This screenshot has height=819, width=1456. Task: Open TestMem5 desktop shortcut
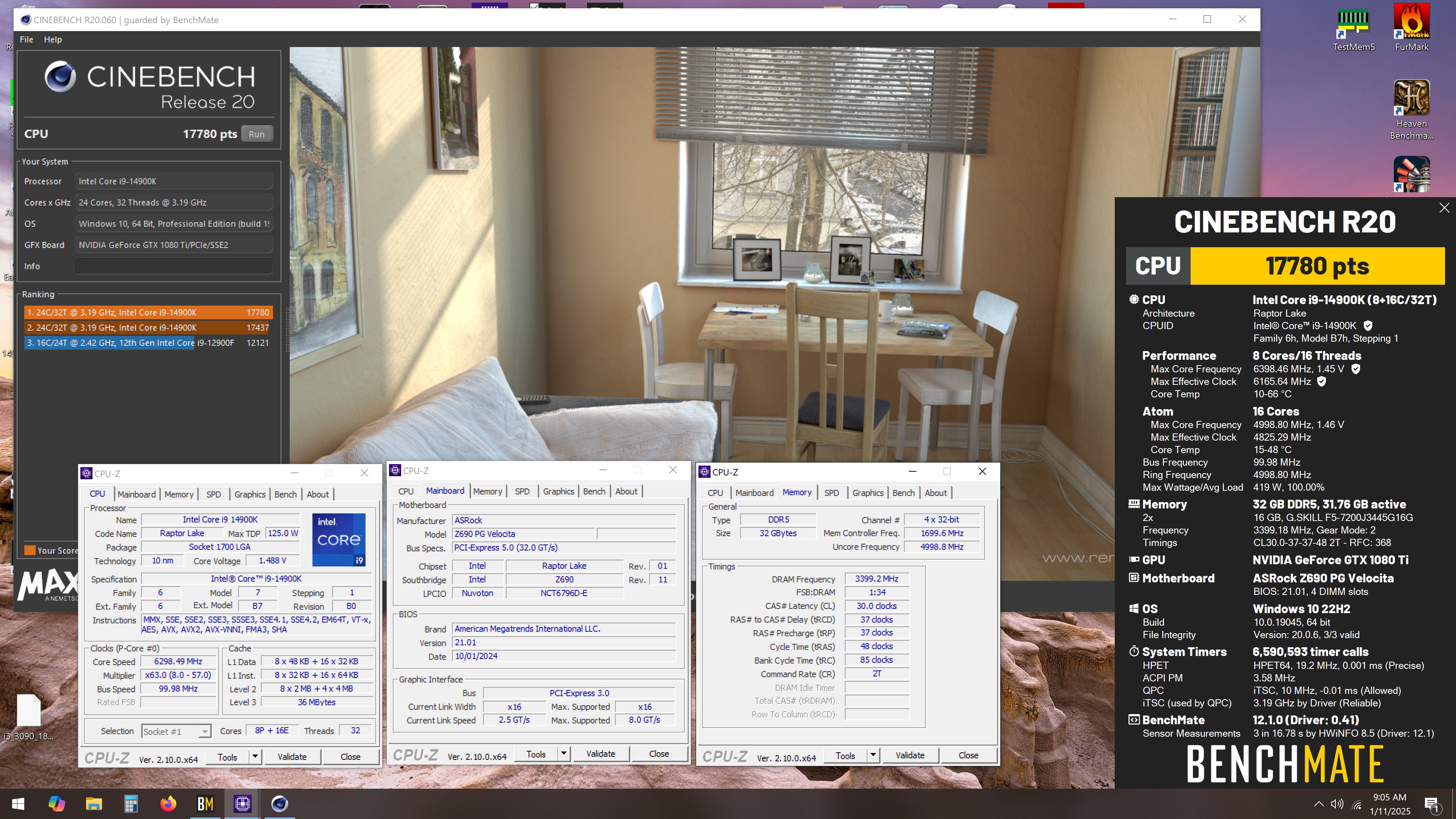pyautogui.click(x=1354, y=30)
